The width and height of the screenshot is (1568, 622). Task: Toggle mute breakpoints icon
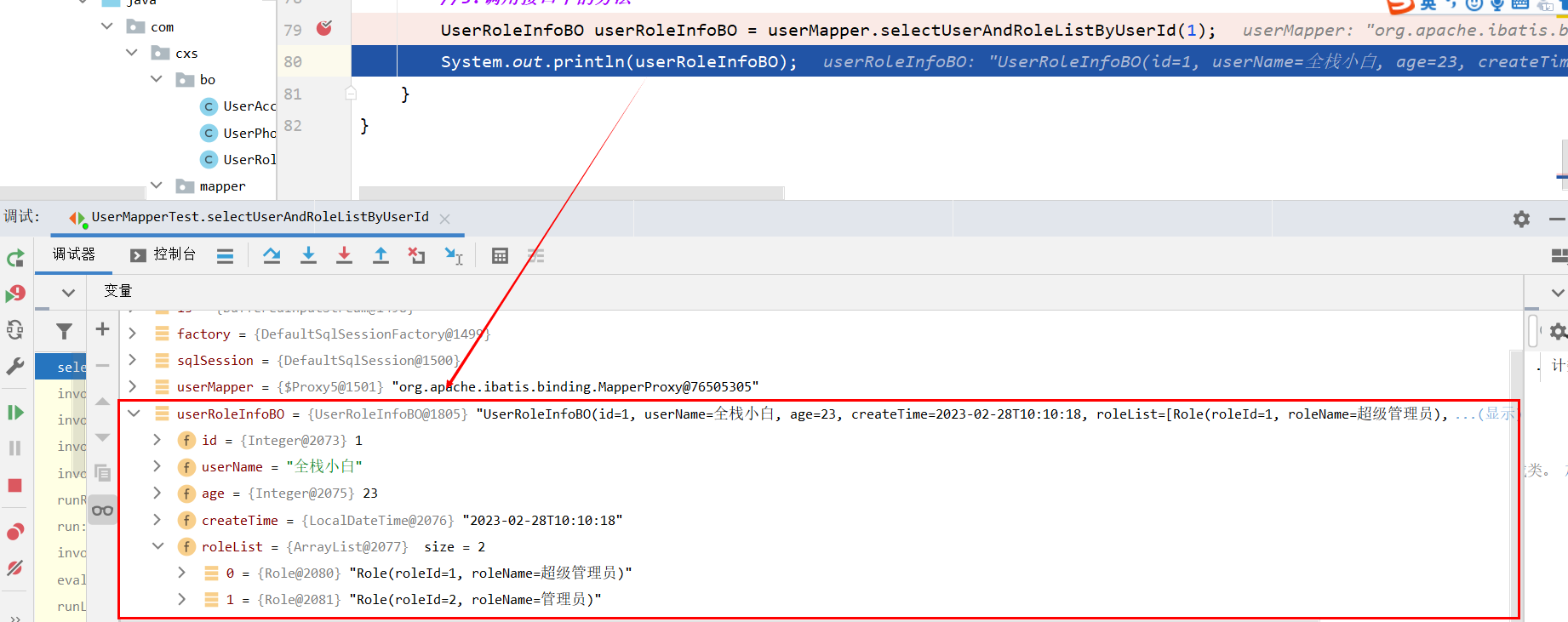(x=15, y=568)
